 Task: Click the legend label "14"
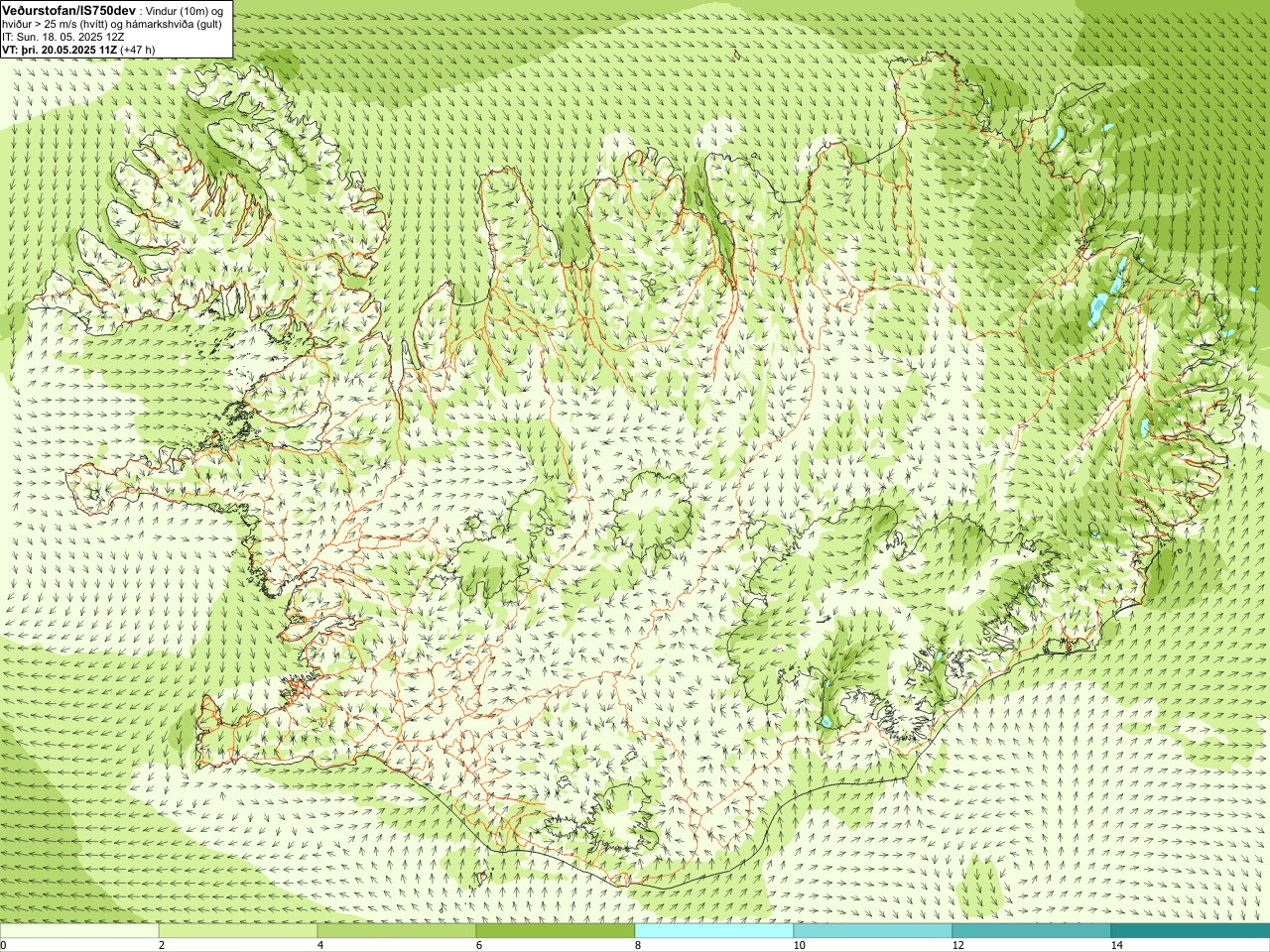[x=1116, y=945]
